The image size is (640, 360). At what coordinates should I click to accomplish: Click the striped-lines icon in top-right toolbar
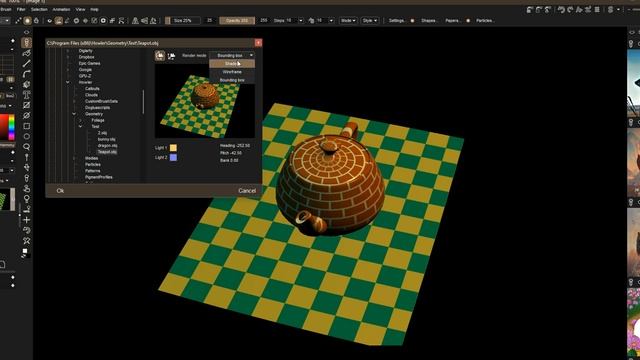(x=597, y=9)
